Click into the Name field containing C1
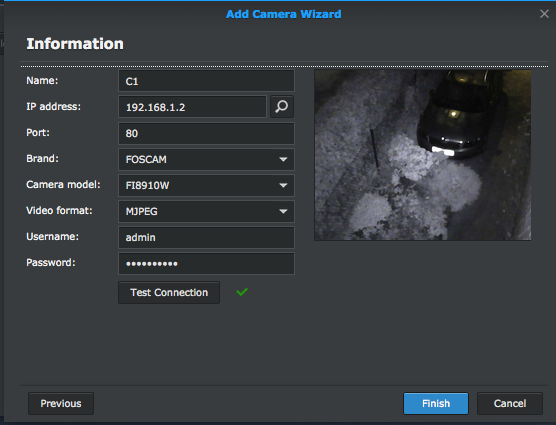This screenshot has height=425, width=556. 206,81
